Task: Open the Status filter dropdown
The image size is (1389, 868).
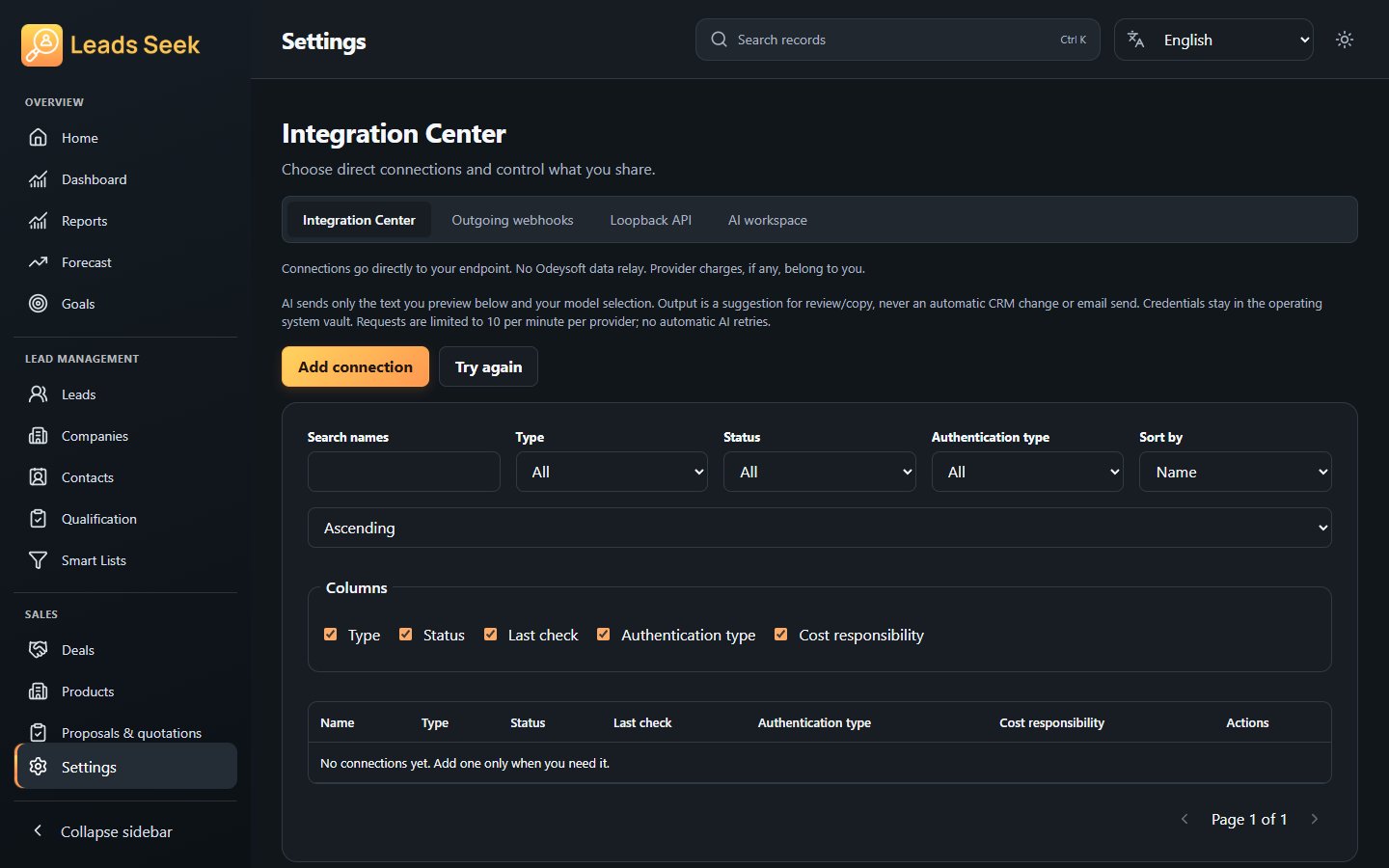Action: (820, 472)
